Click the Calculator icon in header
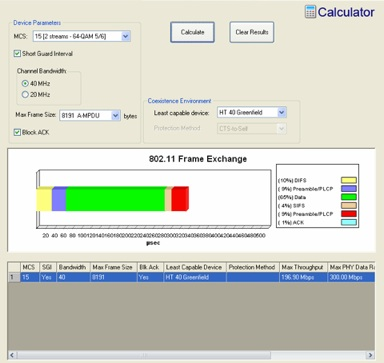This screenshot has width=384, height=363. [x=310, y=12]
